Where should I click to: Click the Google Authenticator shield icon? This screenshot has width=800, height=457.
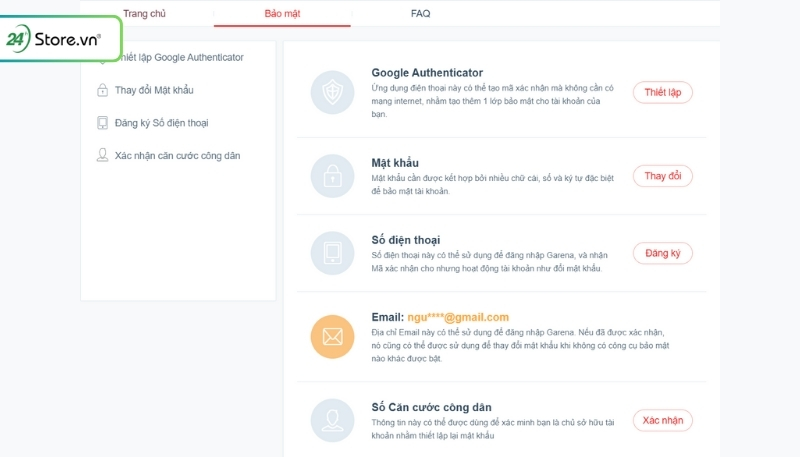330,92
